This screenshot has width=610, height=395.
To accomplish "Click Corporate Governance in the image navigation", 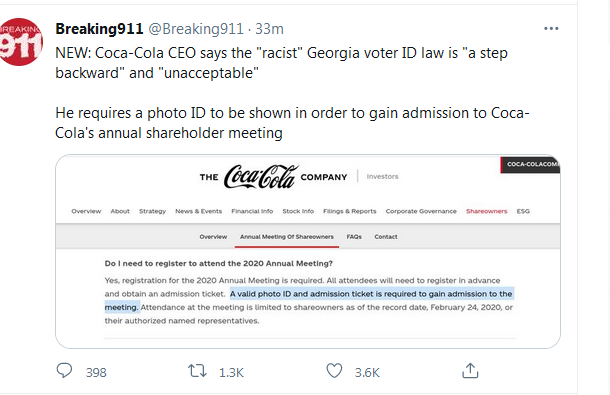I will click(421, 211).
